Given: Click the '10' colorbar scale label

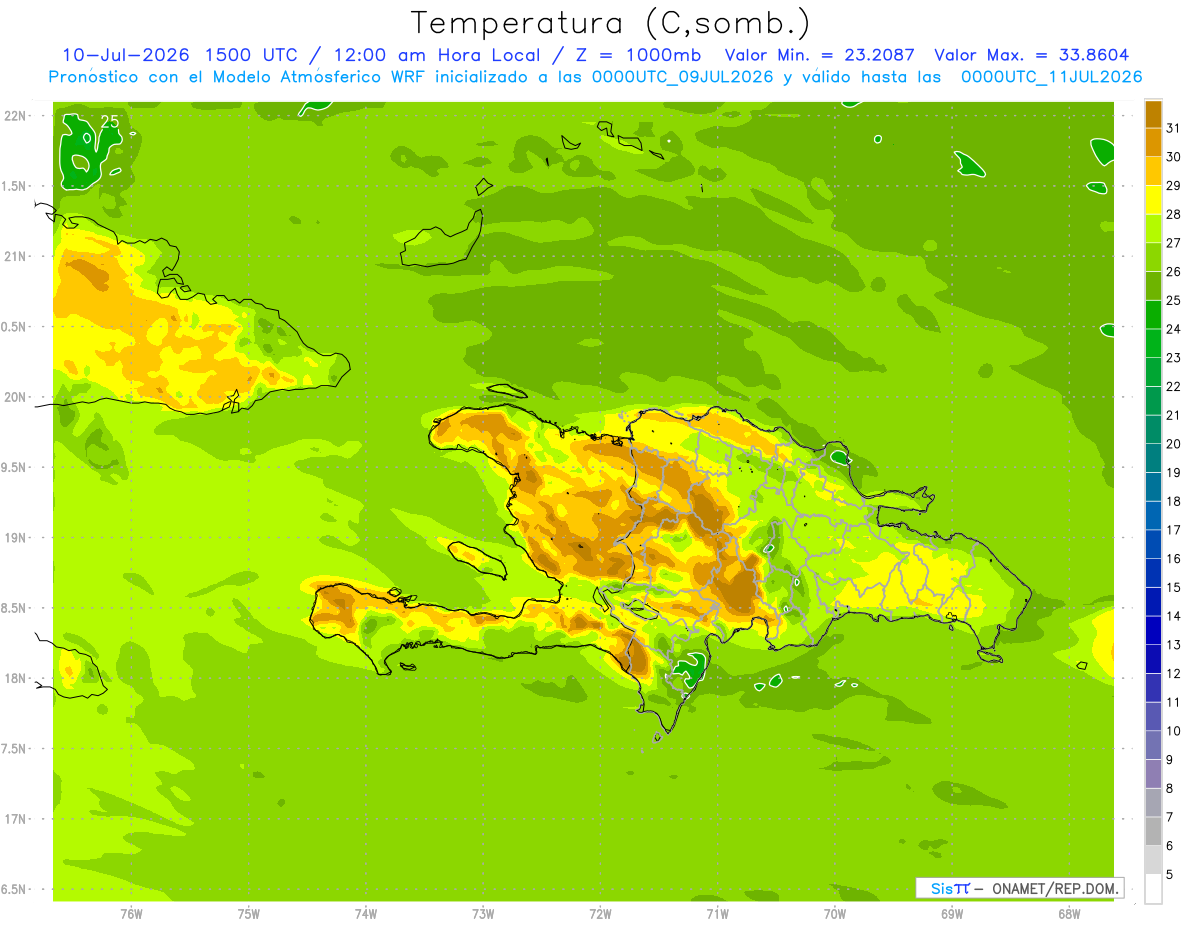Looking at the screenshot, I should coord(1173,731).
